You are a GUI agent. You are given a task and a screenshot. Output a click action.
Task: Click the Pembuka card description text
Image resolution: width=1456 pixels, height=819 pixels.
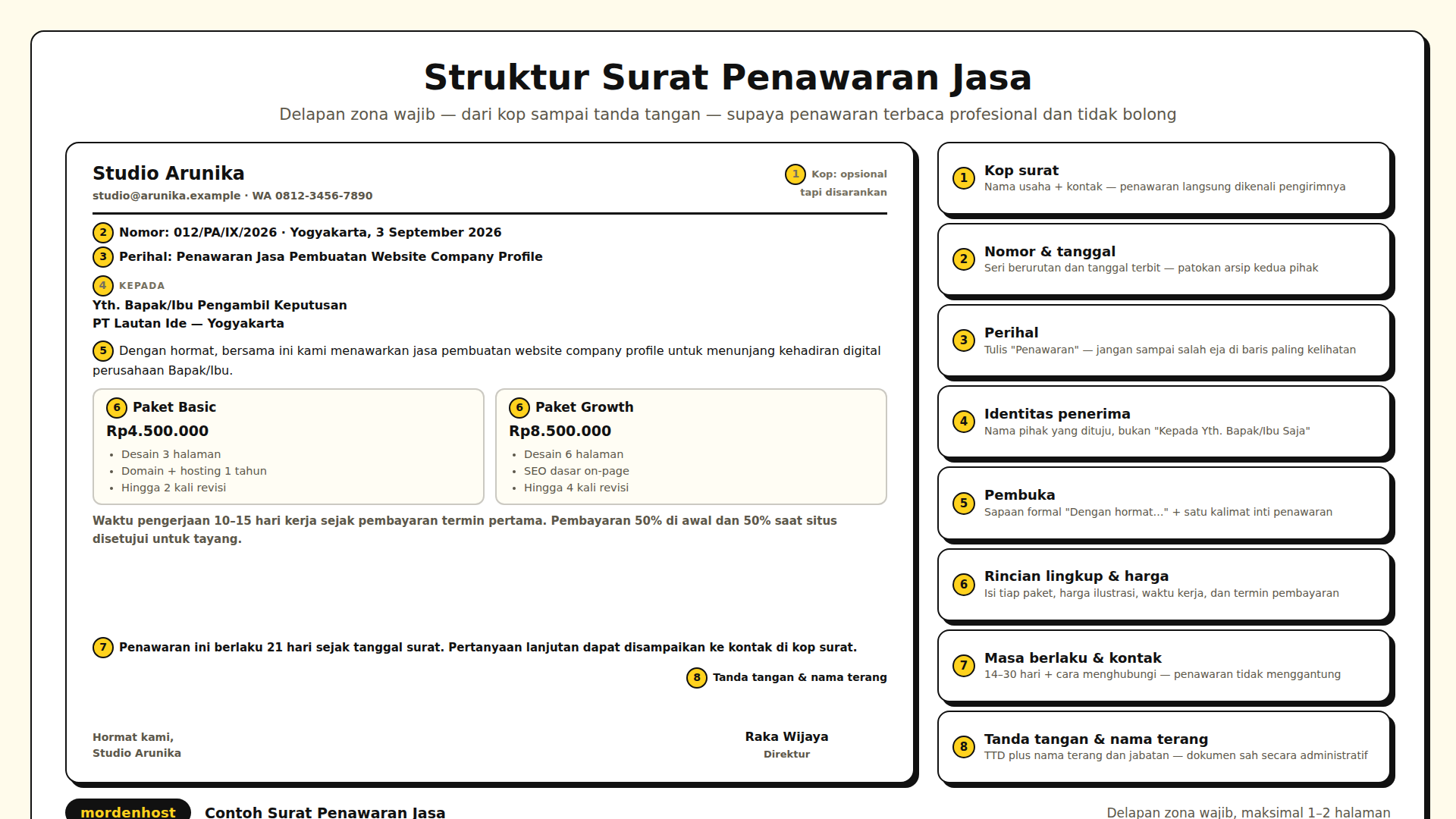tap(1158, 512)
